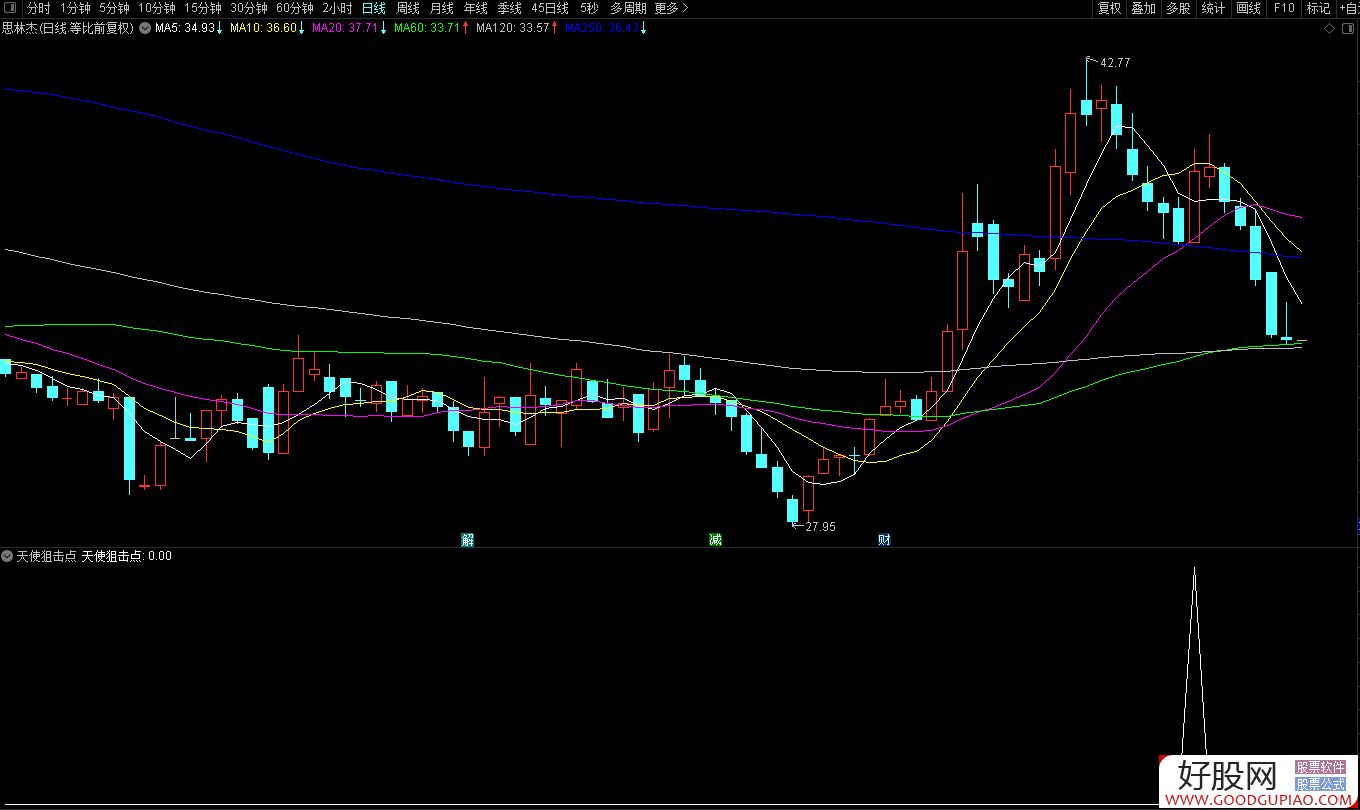Click the 天使狙击点: 0.00 indicator value
This screenshot has width=1360, height=810.
coord(126,556)
